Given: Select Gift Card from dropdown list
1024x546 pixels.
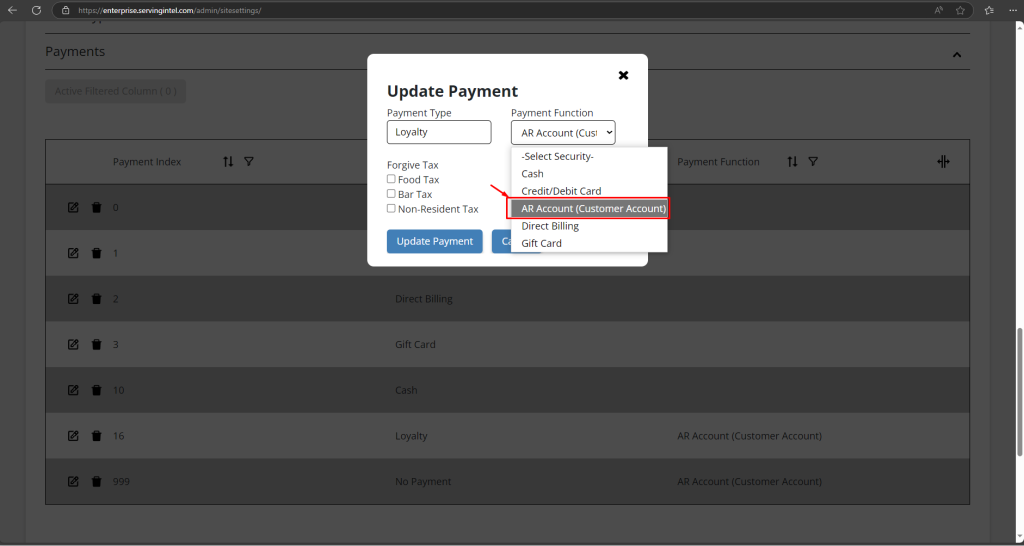Looking at the screenshot, I should click(589, 243).
